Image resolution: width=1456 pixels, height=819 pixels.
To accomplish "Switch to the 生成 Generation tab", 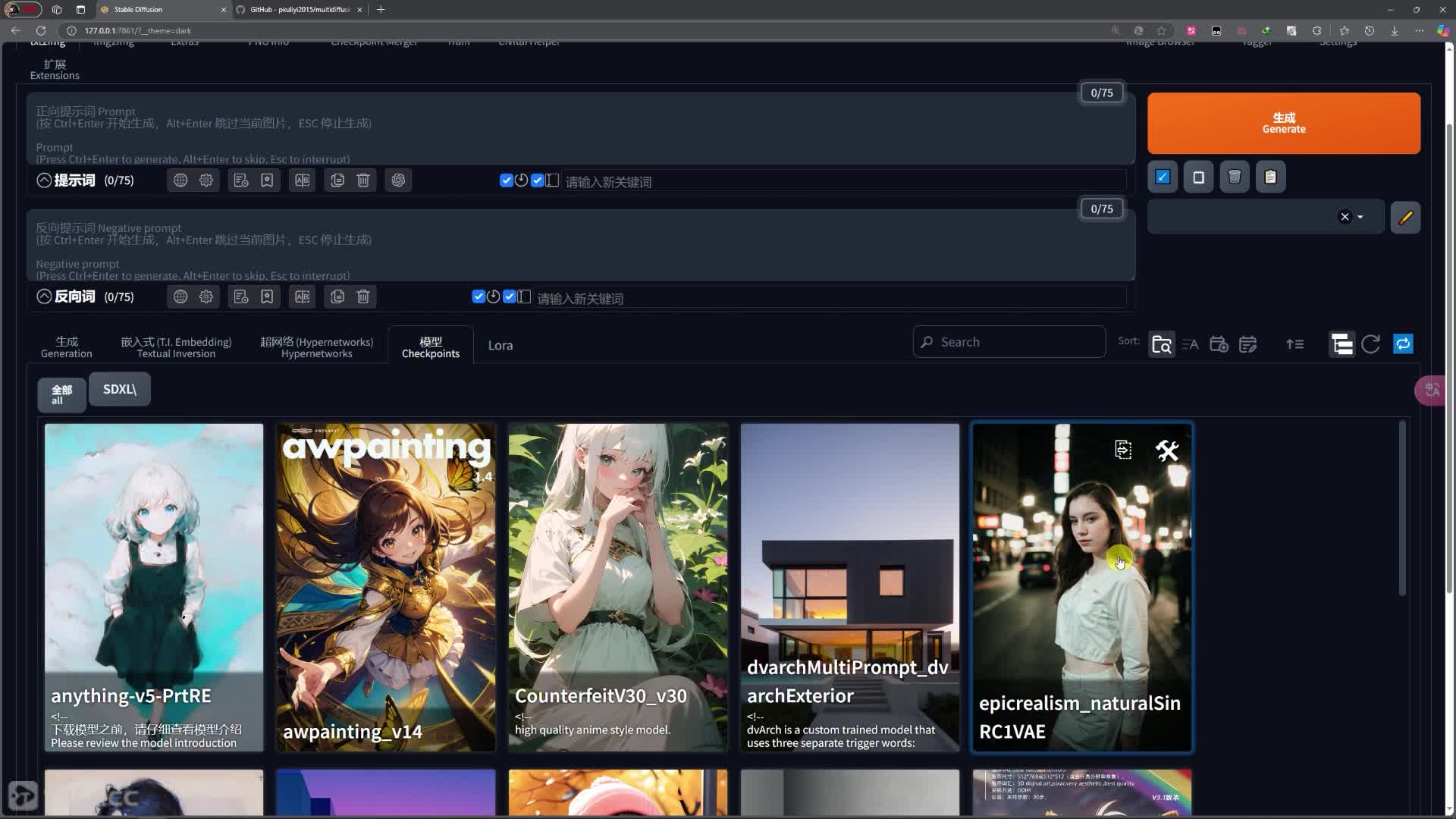I will click(x=67, y=347).
